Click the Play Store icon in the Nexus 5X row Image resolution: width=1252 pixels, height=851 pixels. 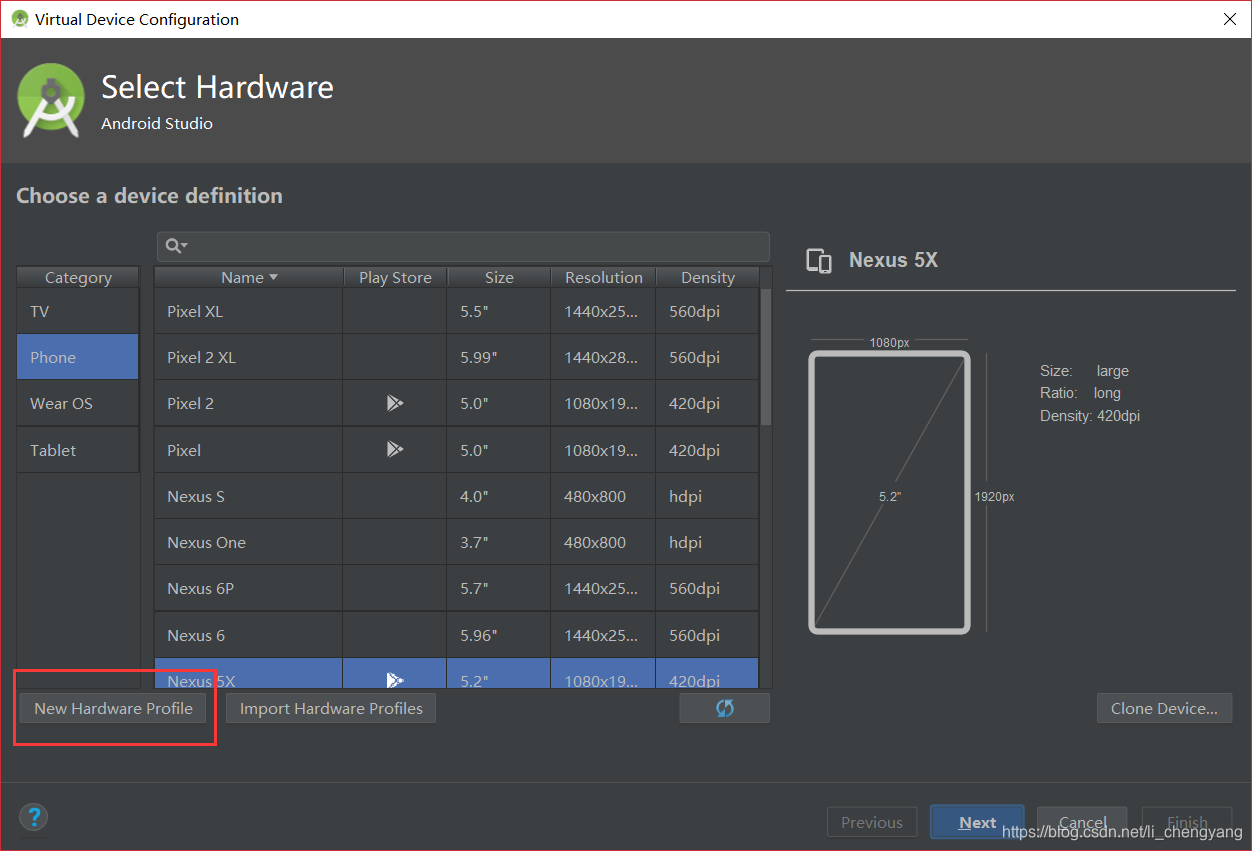point(395,680)
